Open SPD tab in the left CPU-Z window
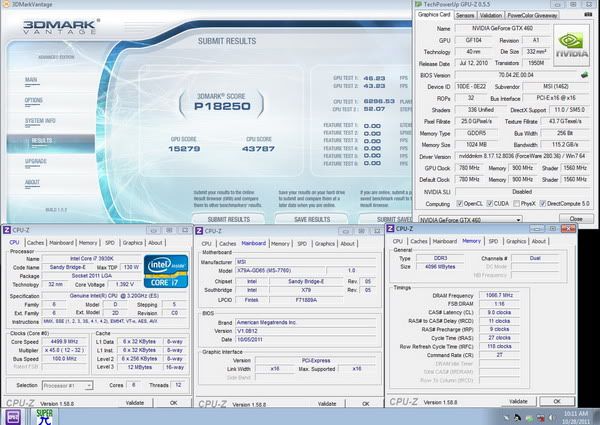 click(110, 243)
